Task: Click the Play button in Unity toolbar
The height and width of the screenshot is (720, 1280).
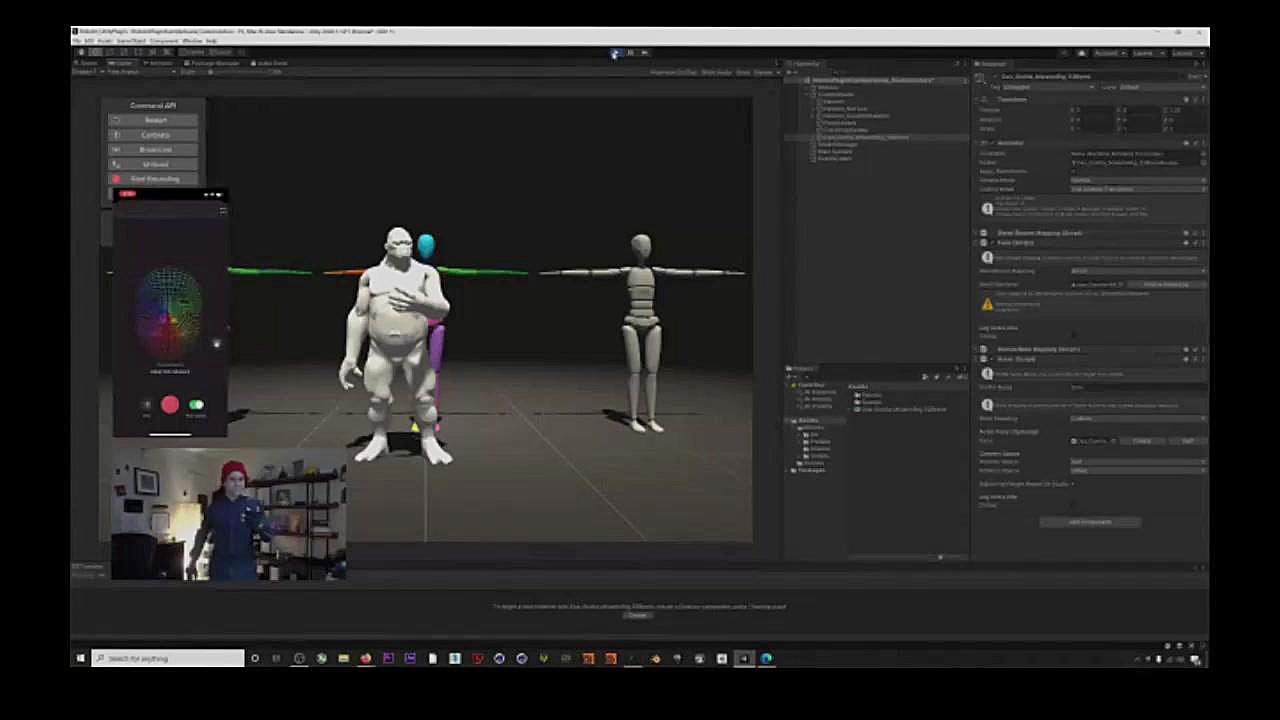Action: tap(616, 53)
